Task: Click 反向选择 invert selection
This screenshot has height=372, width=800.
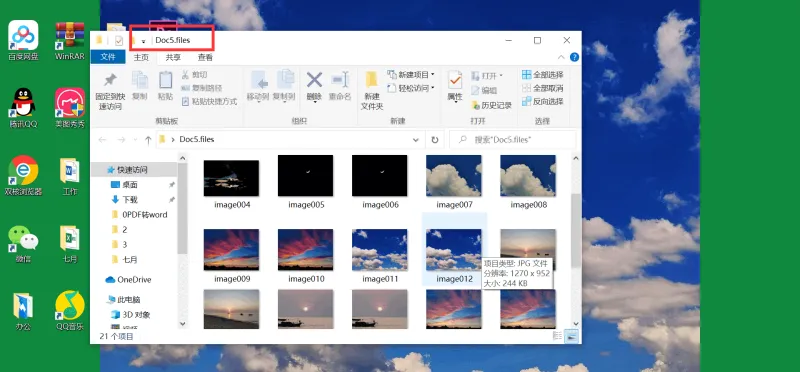Action: (x=542, y=102)
